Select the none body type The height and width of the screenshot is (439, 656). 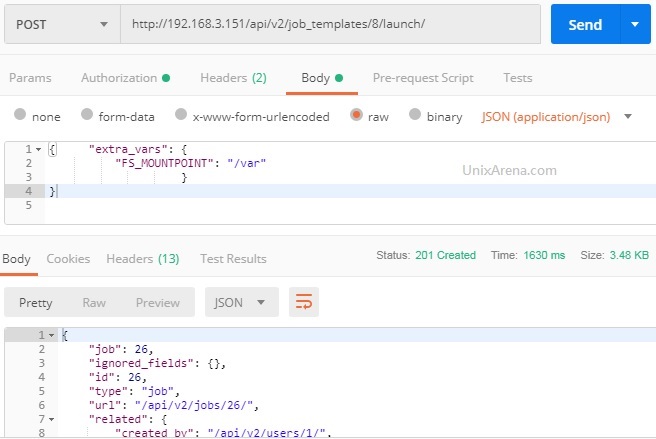20,114
